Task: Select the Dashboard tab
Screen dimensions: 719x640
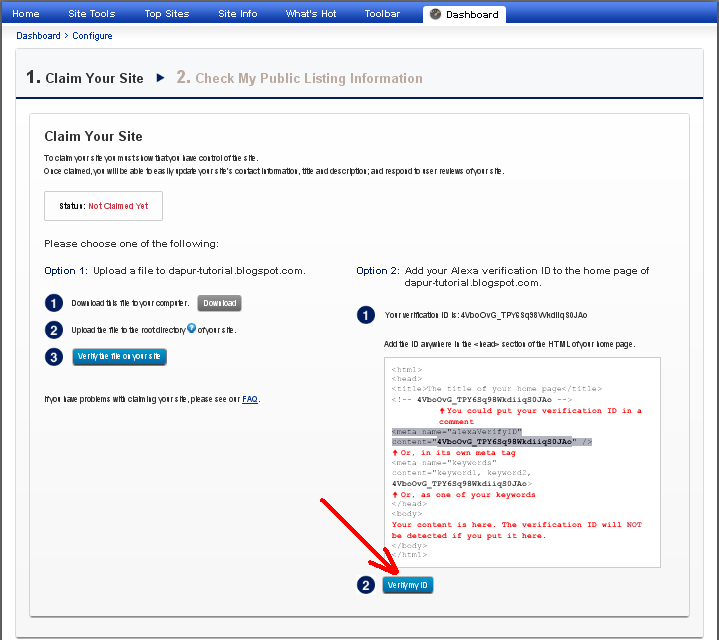Action: pos(465,14)
